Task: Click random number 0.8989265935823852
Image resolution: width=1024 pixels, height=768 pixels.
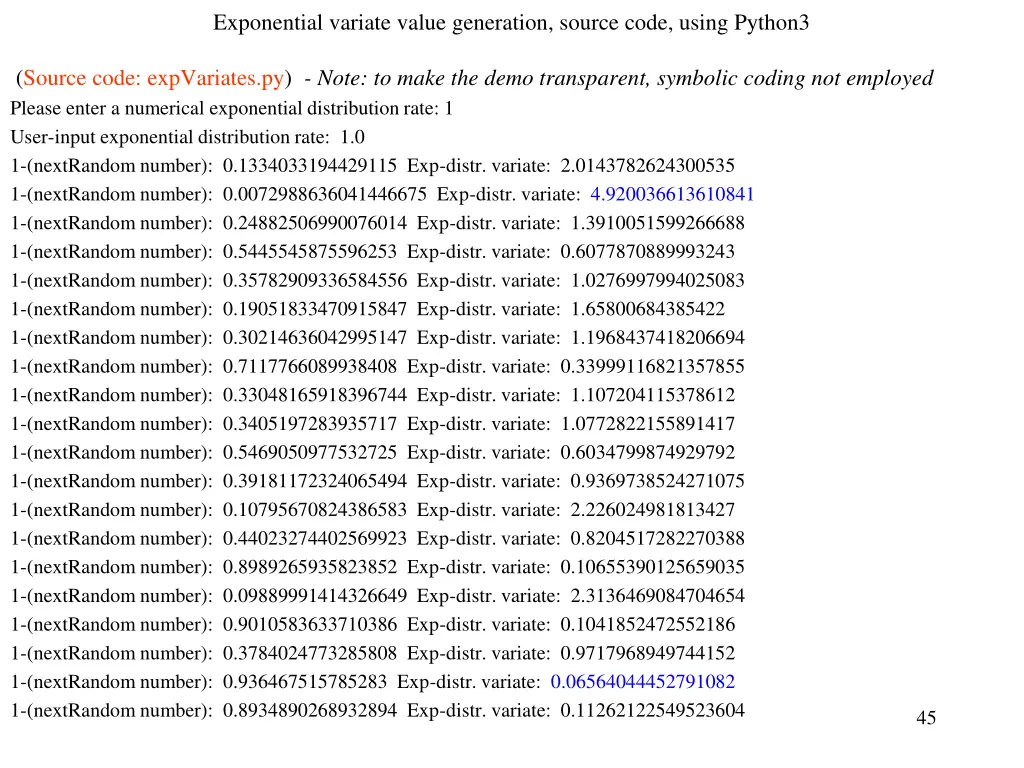Action: pos(310,567)
